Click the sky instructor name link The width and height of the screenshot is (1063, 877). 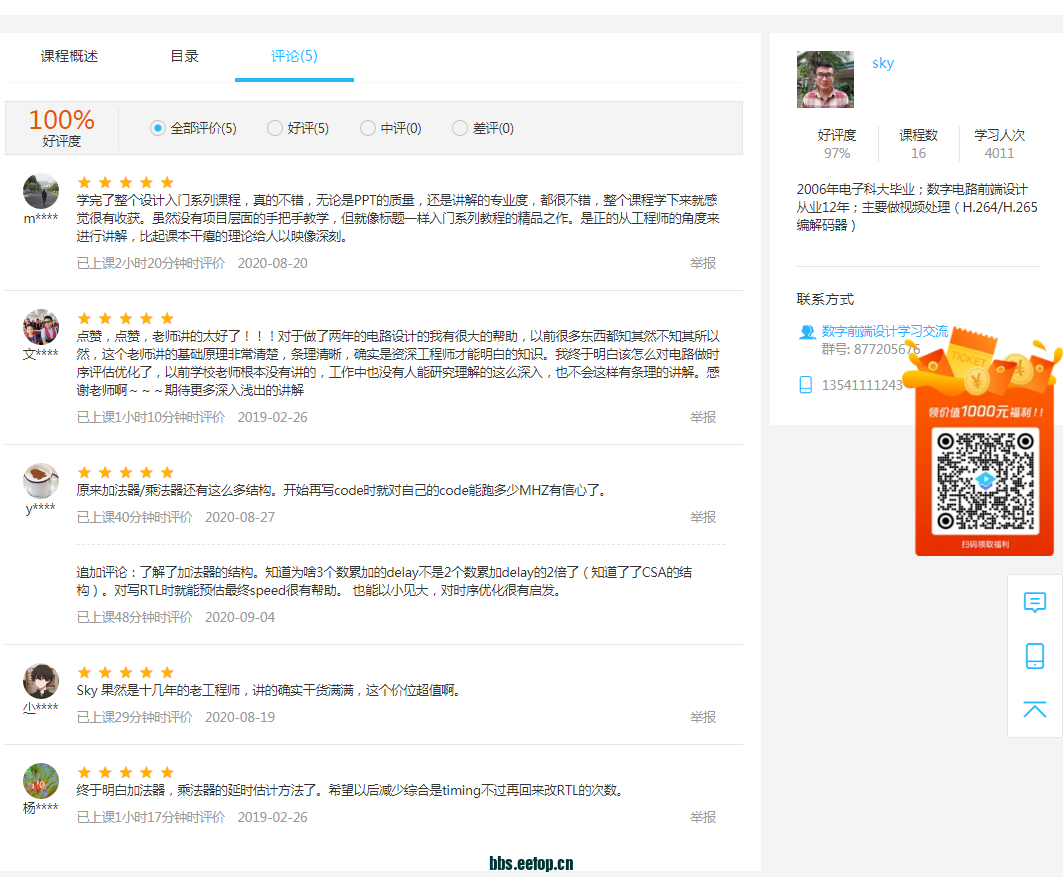(x=883, y=63)
